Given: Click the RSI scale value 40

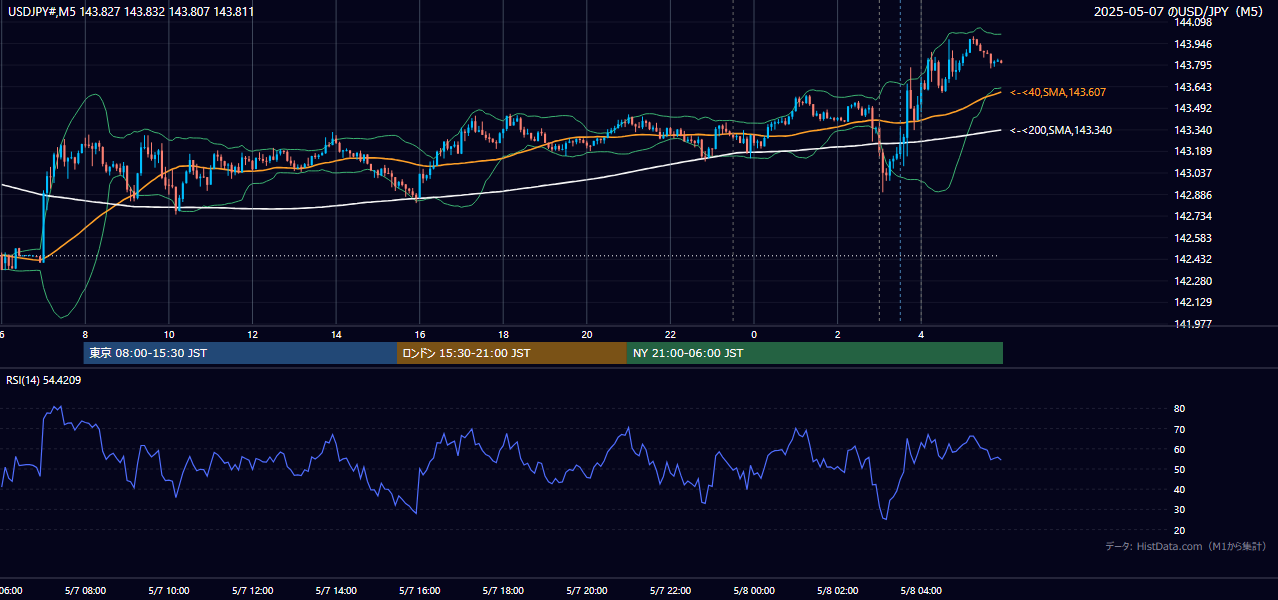Looking at the screenshot, I should pos(1180,489).
